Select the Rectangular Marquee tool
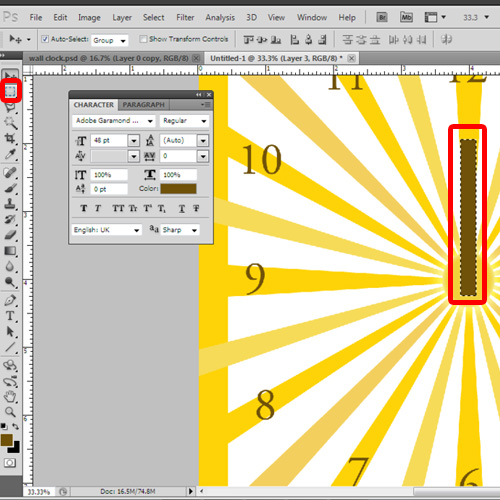500x500 pixels. [x=10, y=91]
